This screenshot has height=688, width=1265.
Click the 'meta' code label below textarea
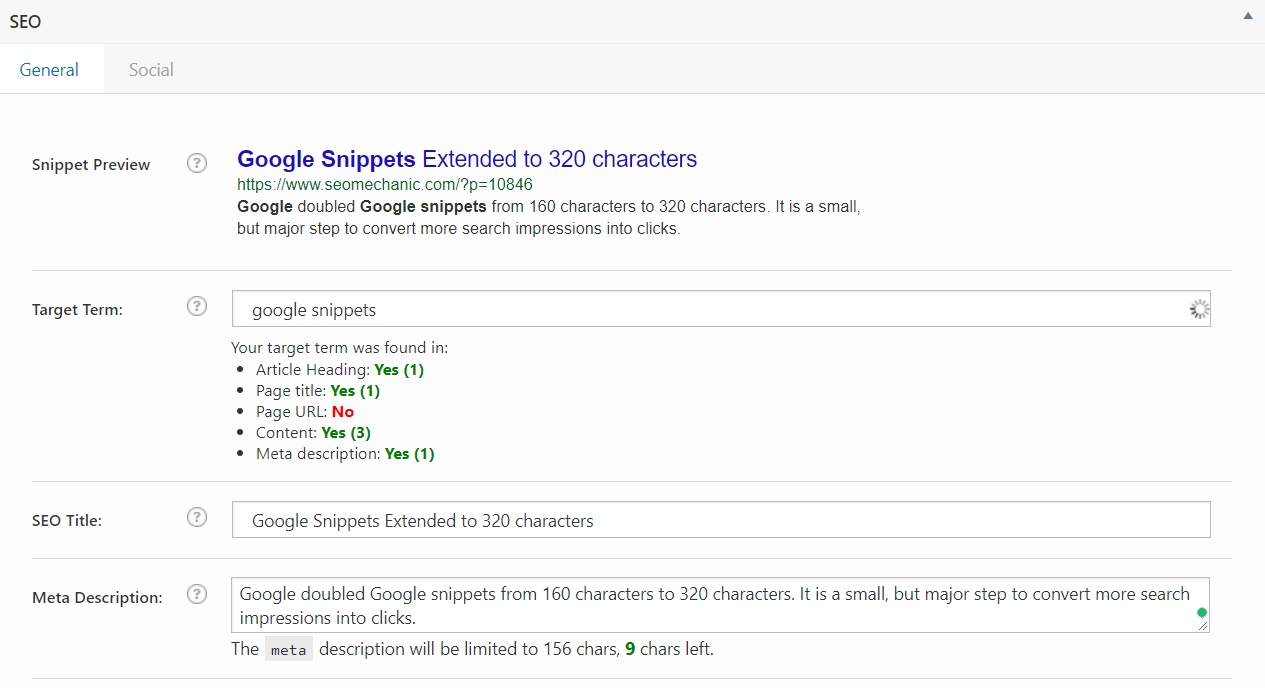point(289,650)
